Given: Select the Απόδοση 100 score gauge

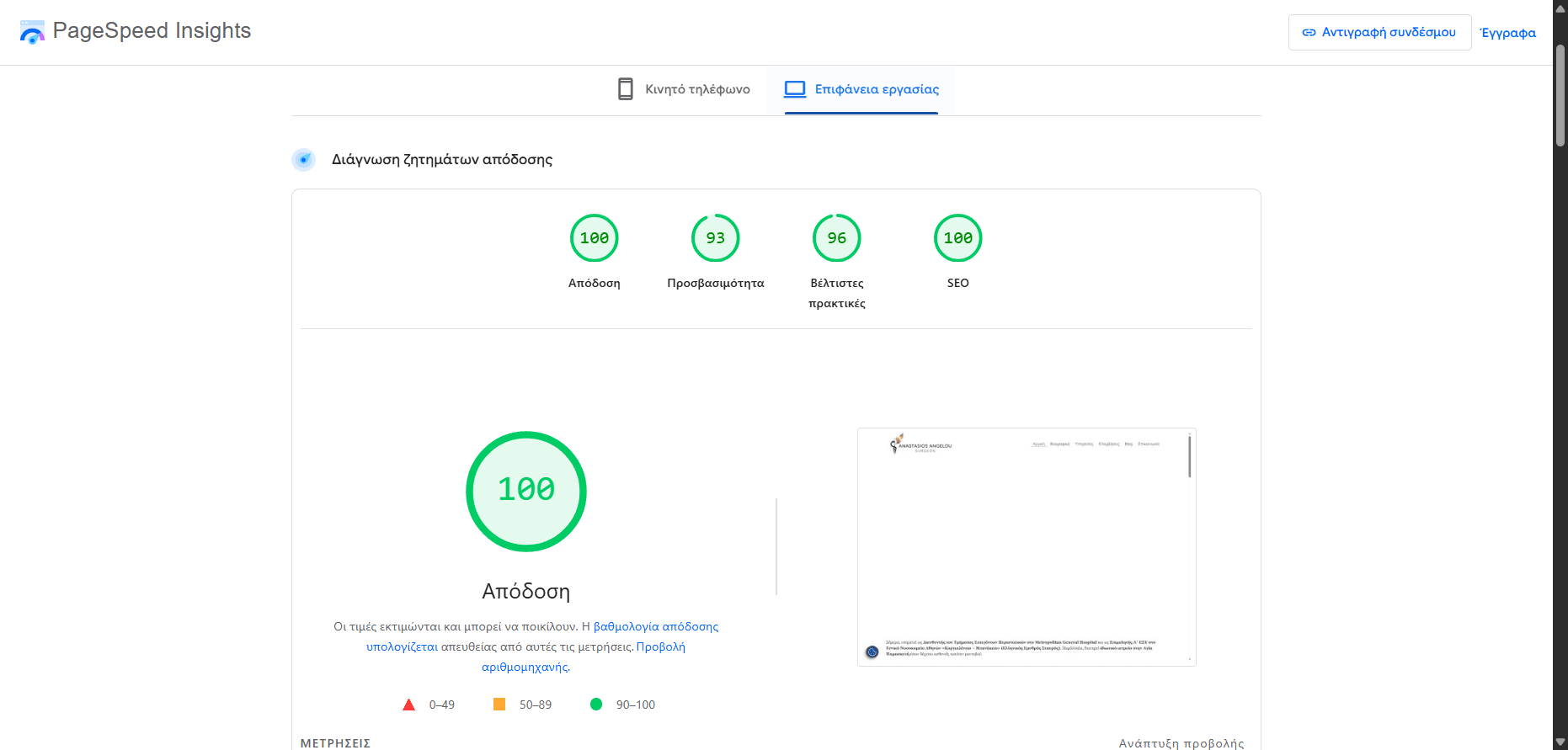Looking at the screenshot, I should tap(594, 238).
